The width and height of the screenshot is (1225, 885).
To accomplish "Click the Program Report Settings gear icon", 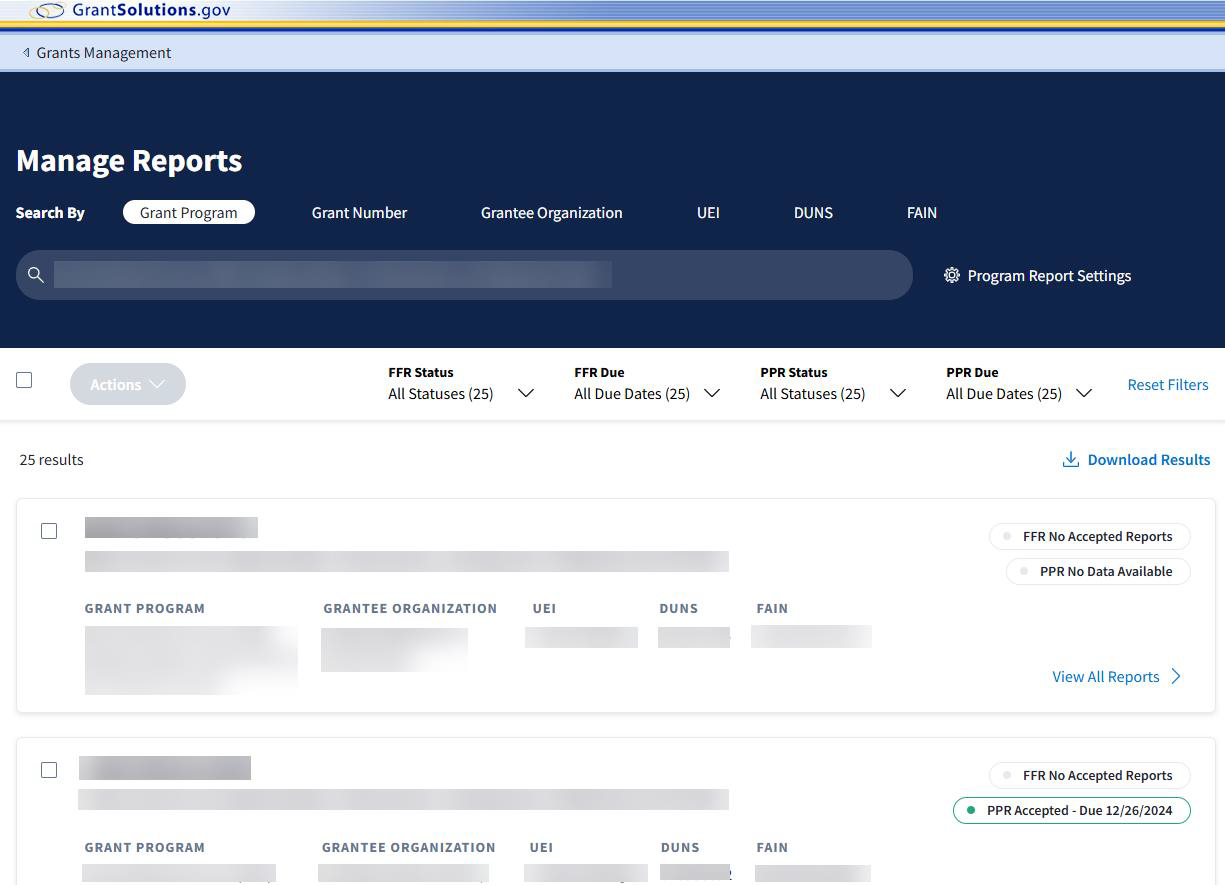I will 951,275.
